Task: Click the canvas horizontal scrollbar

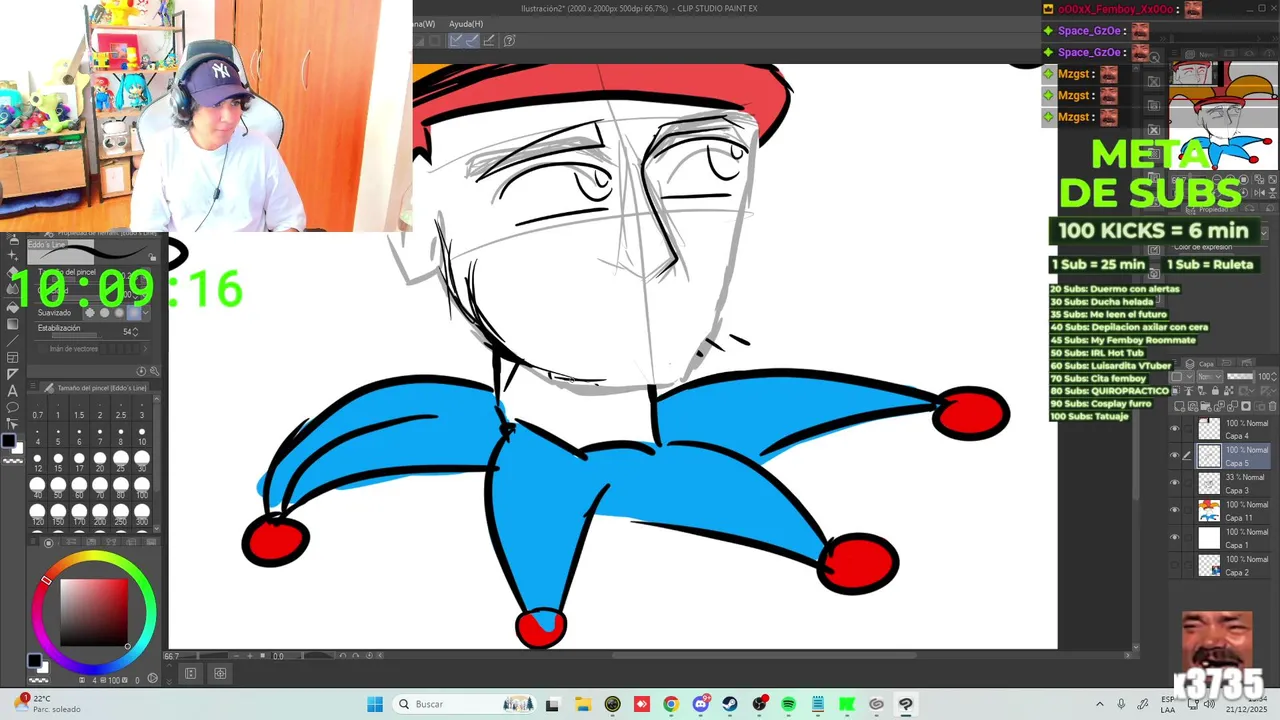Action: 765,656
